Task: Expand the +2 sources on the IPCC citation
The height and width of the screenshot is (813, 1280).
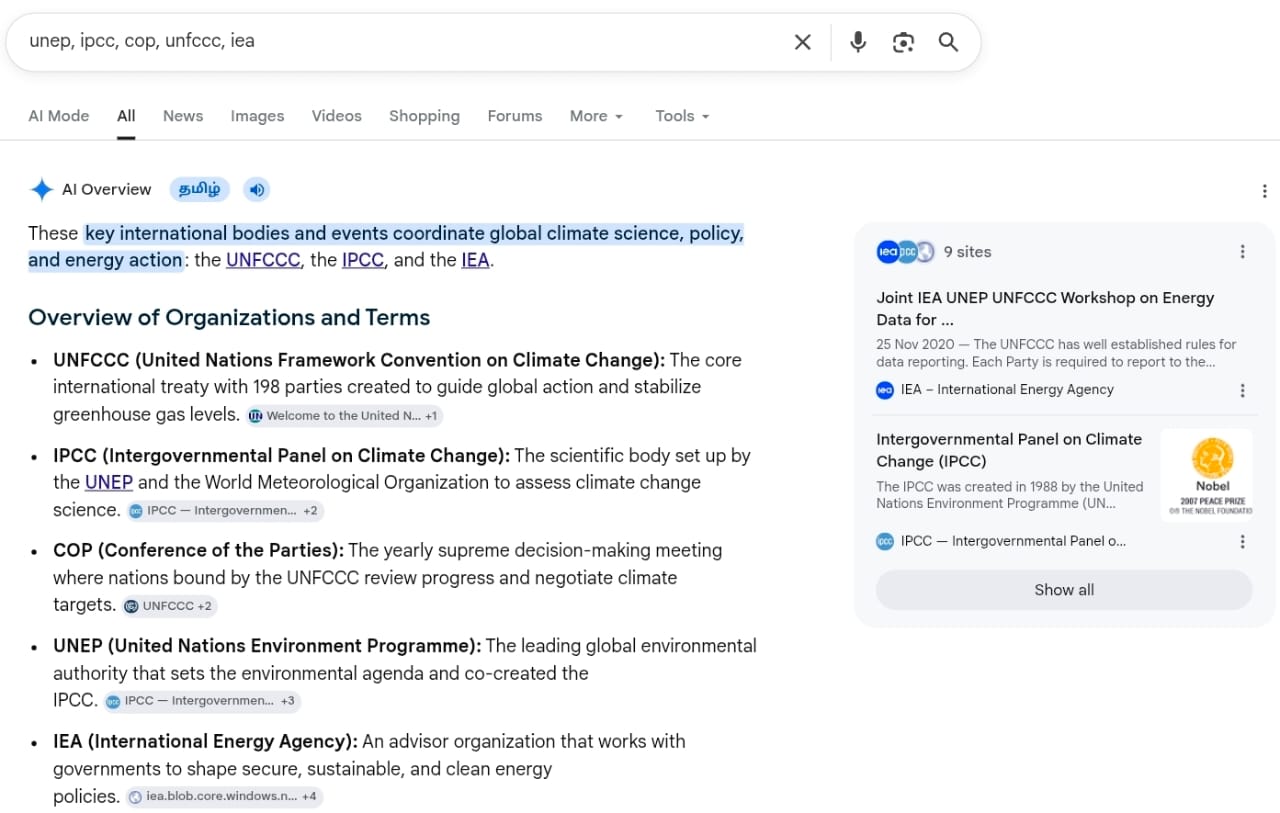Action: (x=310, y=511)
